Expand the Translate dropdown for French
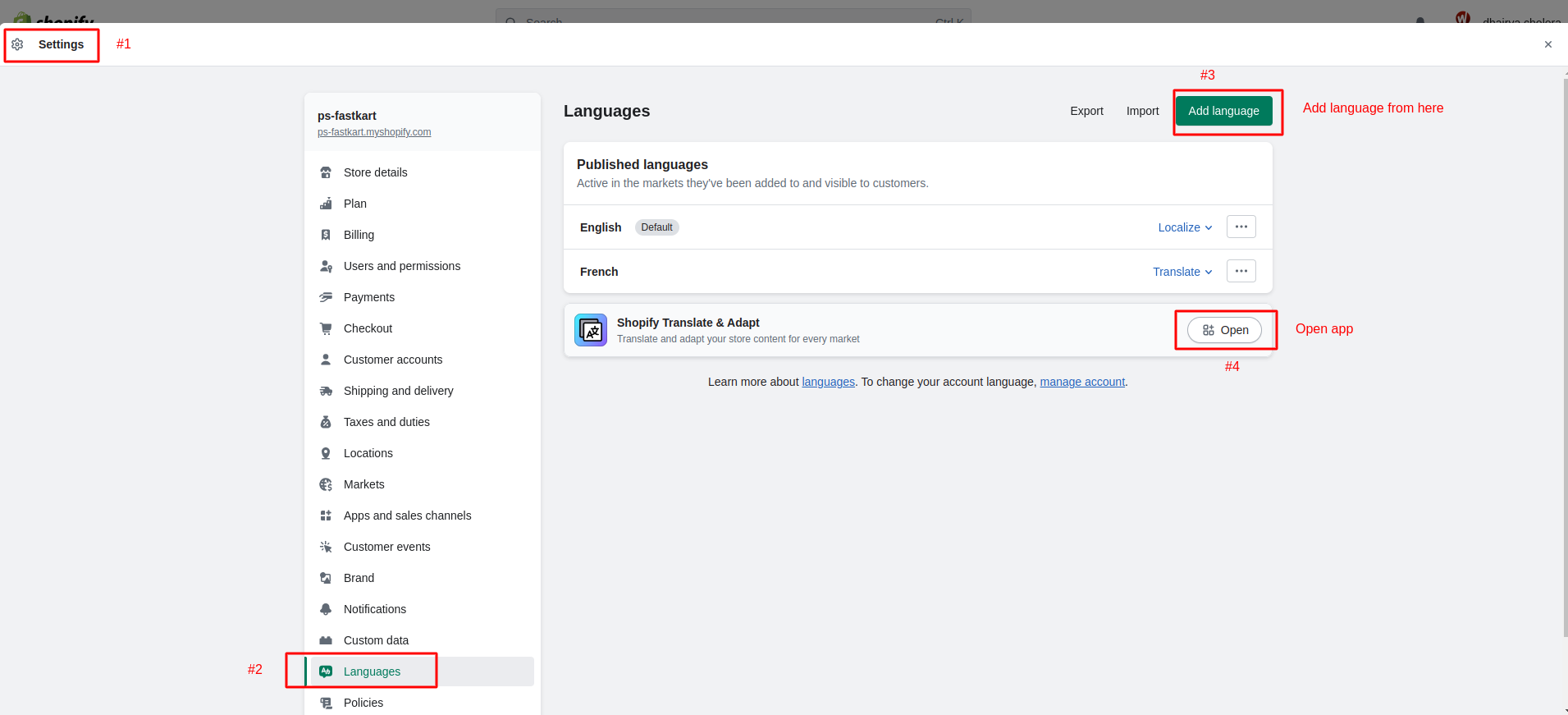 [1182, 272]
